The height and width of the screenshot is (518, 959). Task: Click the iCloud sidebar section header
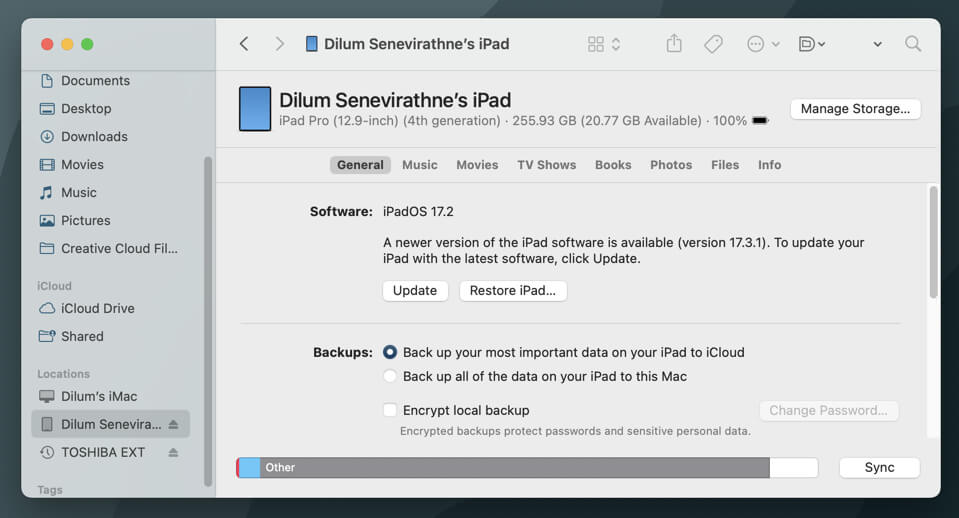click(54, 286)
